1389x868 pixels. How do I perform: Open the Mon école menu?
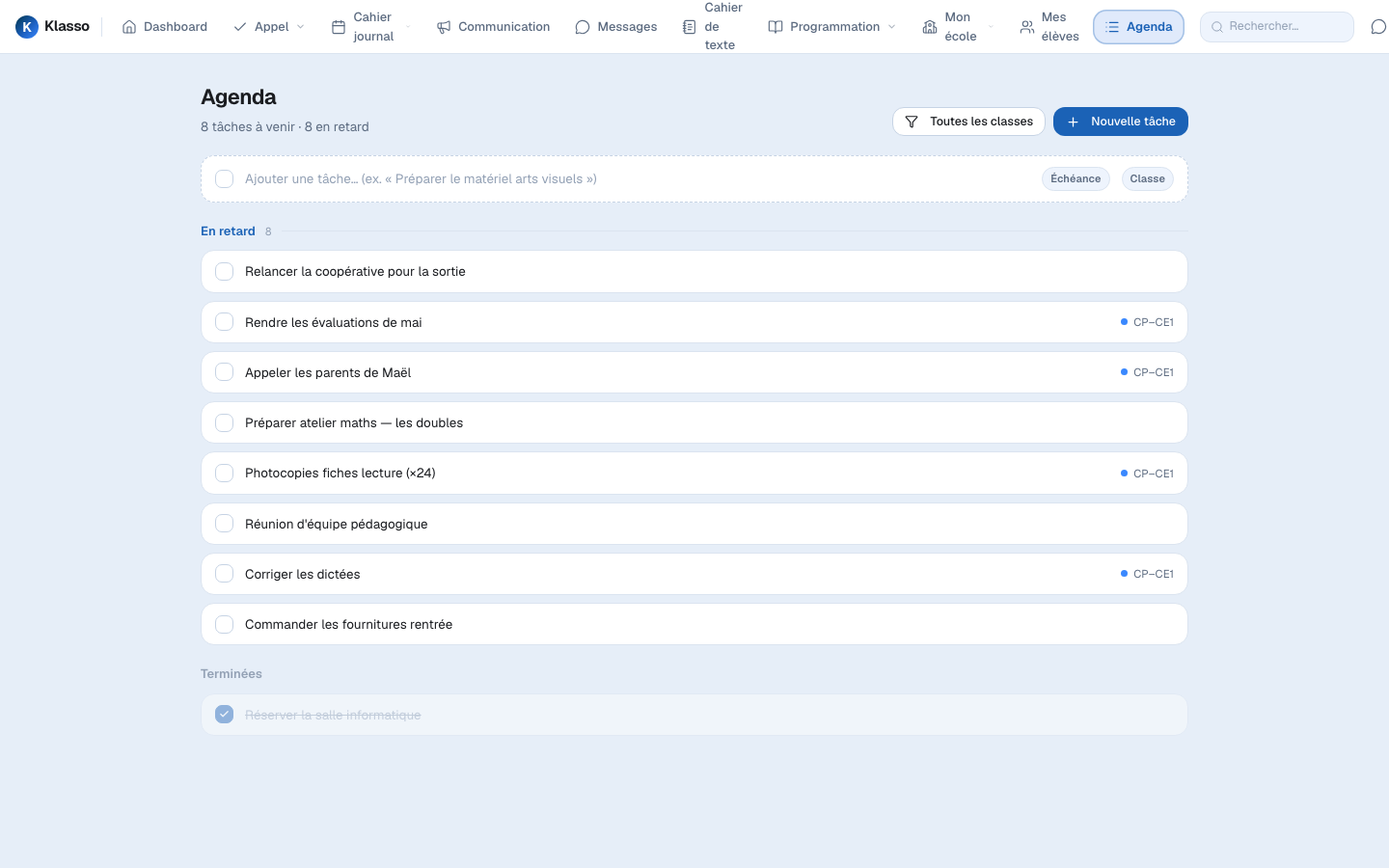[x=958, y=27]
